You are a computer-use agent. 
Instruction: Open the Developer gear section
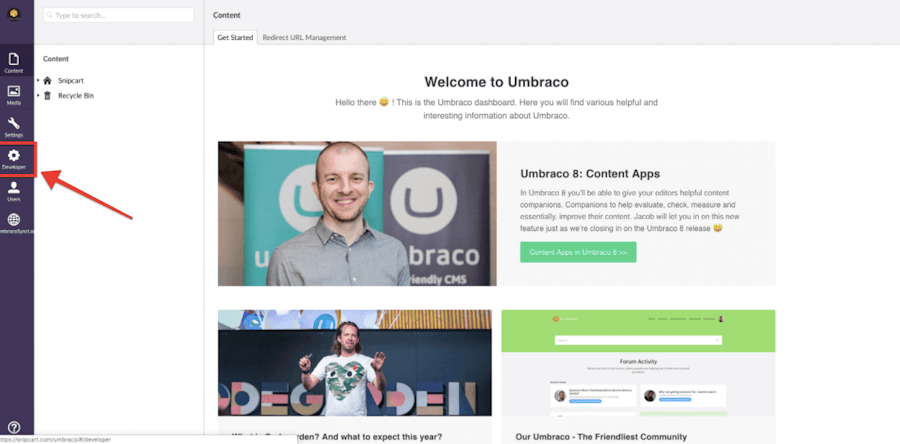(x=14, y=159)
